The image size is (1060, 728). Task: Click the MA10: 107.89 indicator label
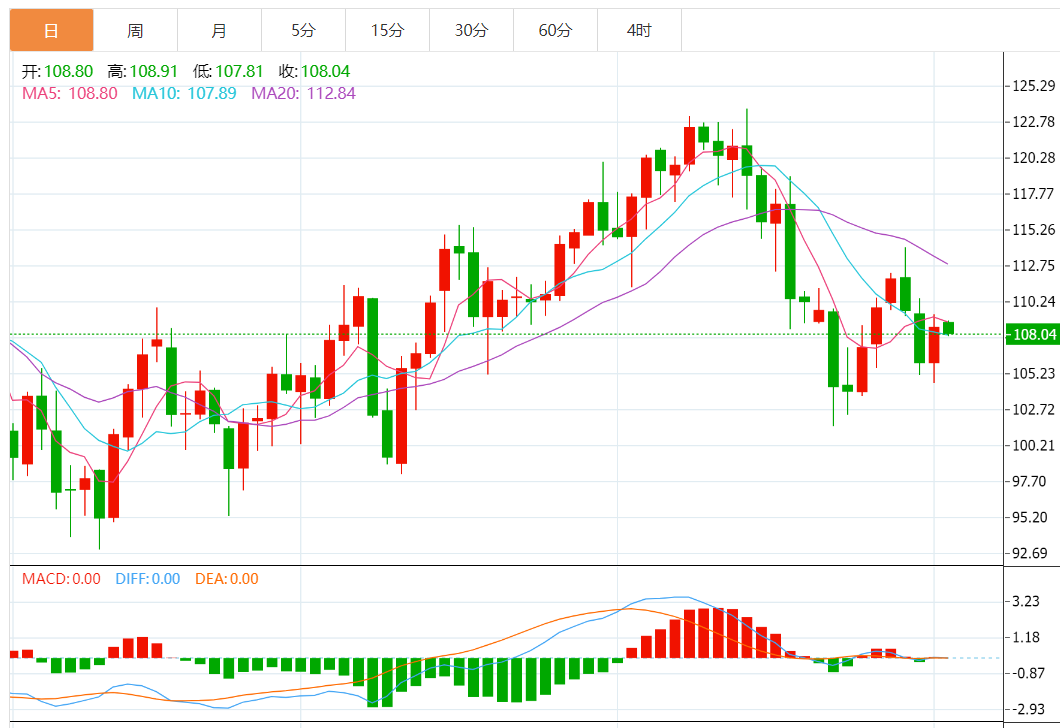coord(184,93)
